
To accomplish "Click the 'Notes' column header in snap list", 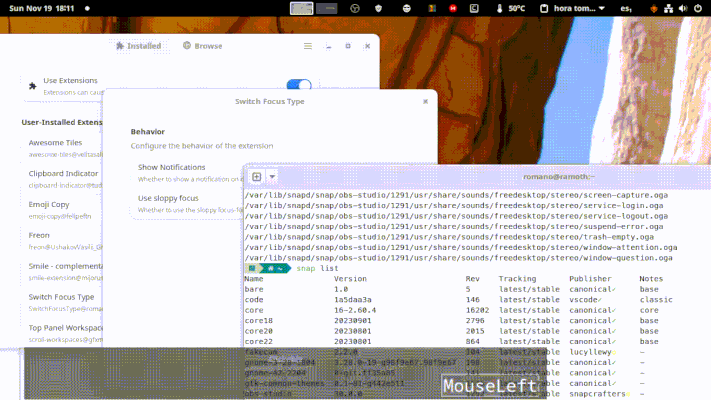I will click(651, 279).
